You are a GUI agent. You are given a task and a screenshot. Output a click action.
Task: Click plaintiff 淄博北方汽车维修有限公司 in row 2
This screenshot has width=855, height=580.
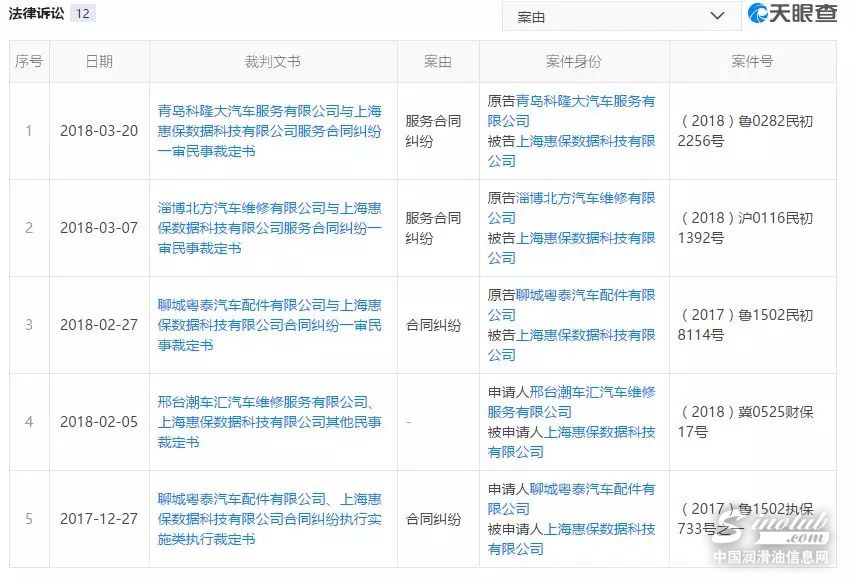(x=585, y=199)
